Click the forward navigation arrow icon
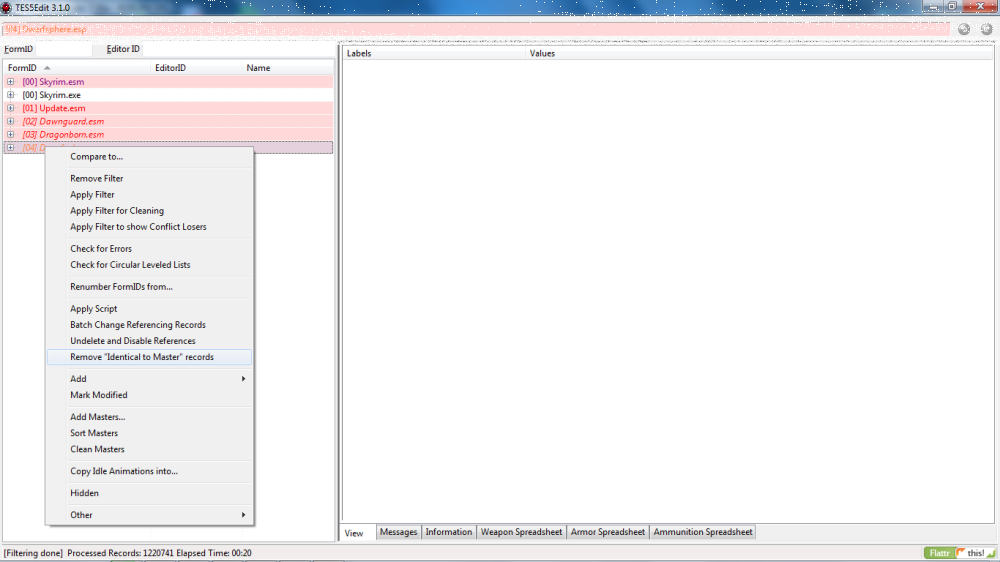This screenshot has width=1000, height=562. coord(986,29)
